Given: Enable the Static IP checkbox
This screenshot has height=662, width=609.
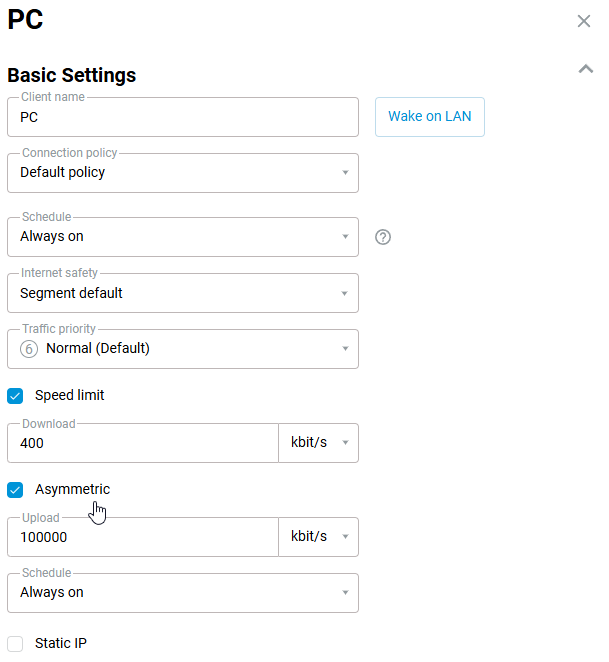Looking at the screenshot, I should [15, 644].
